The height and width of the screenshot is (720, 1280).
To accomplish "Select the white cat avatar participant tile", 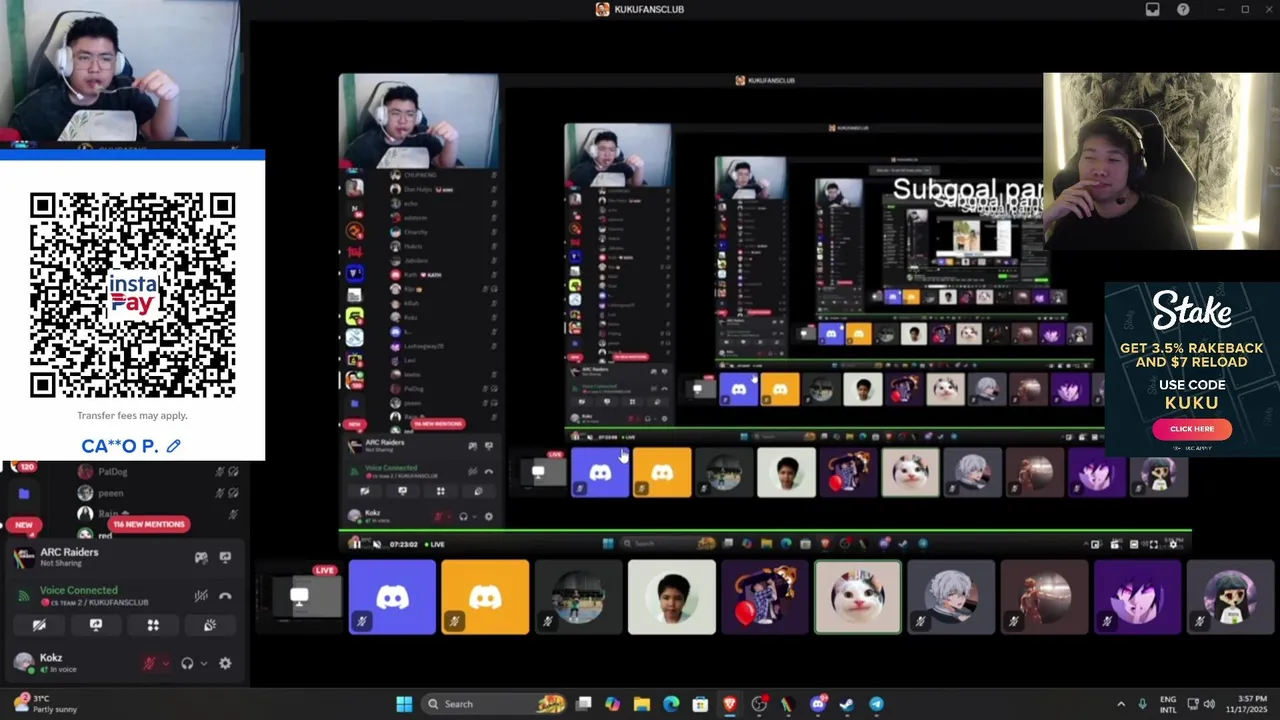I will pos(858,597).
